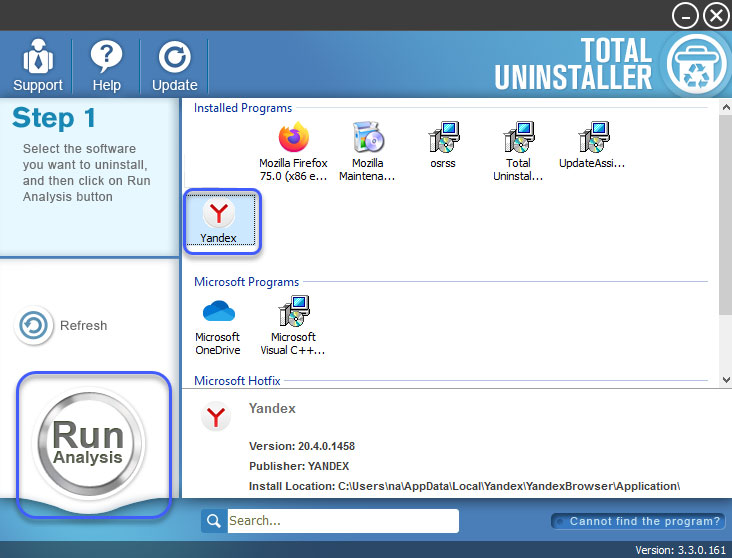Select the osrss program

(443, 145)
